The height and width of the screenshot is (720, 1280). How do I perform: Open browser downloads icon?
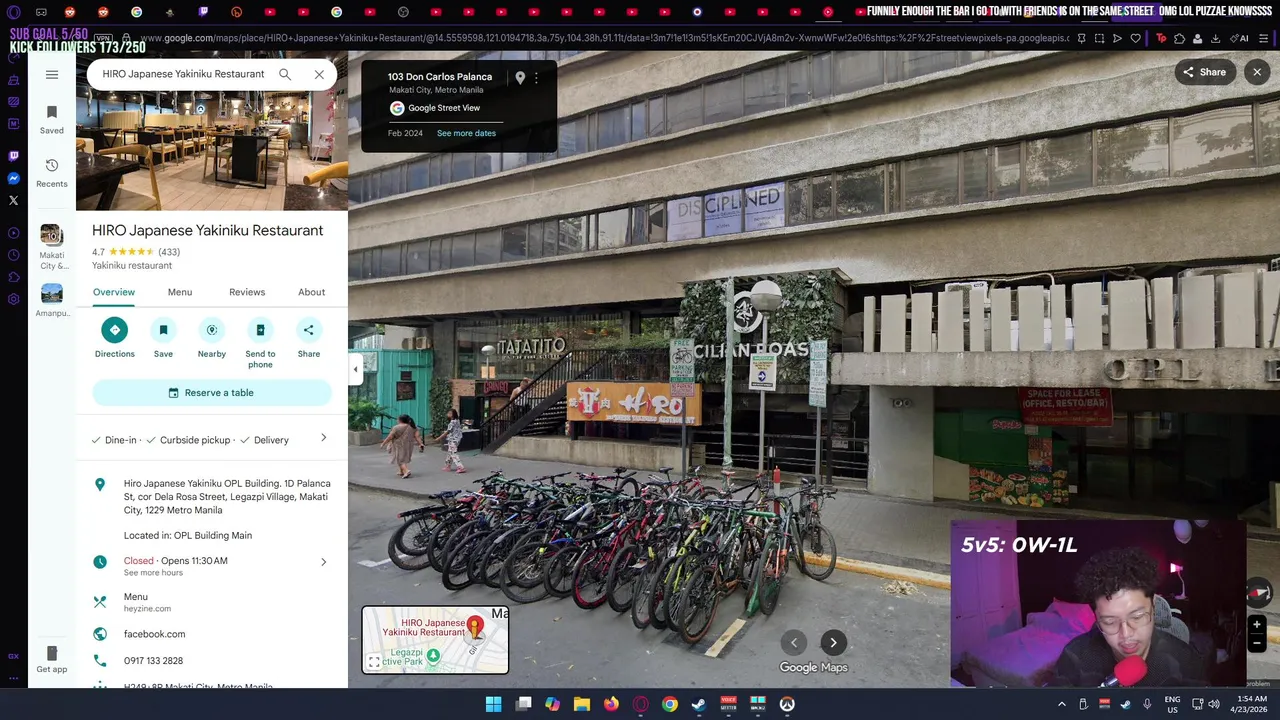tap(1215, 38)
